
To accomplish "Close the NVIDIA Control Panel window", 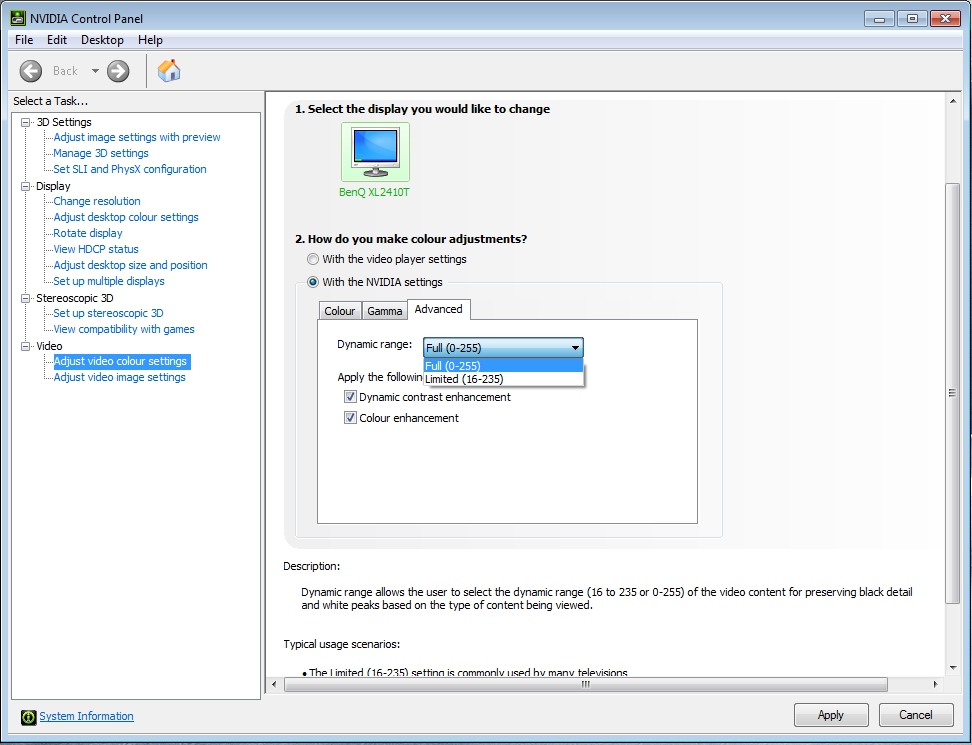I will point(945,19).
